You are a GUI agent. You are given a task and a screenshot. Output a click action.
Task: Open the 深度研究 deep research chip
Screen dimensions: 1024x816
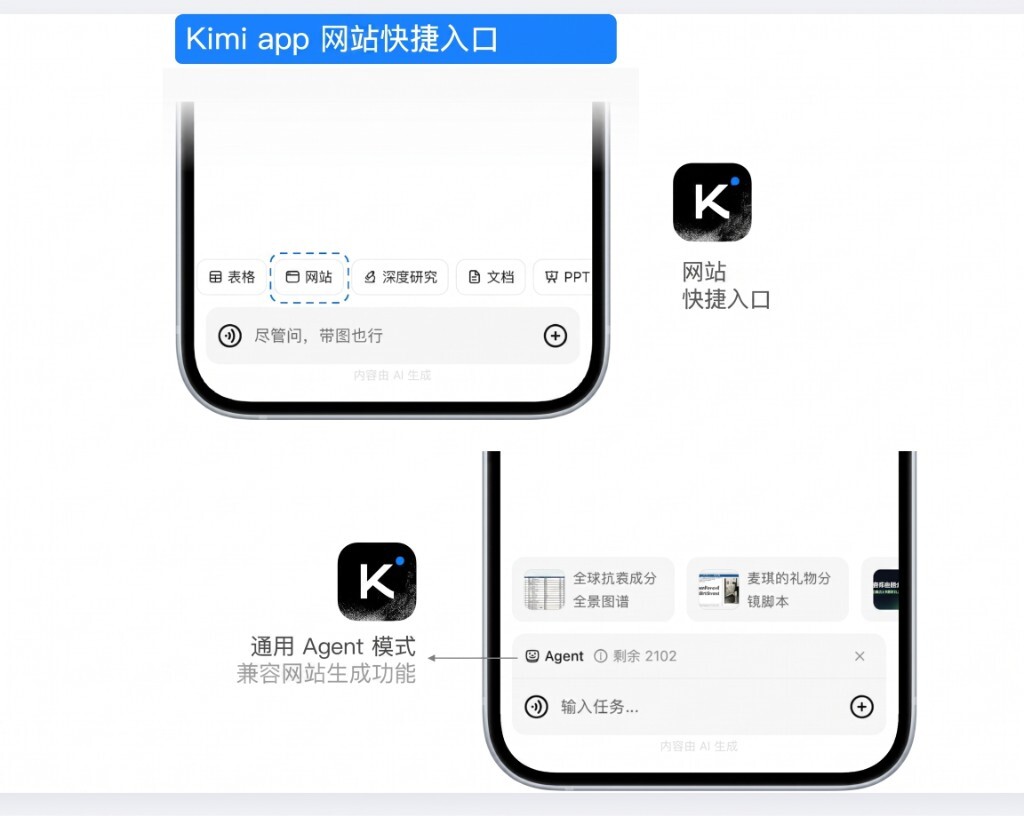(x=400, y=277)
